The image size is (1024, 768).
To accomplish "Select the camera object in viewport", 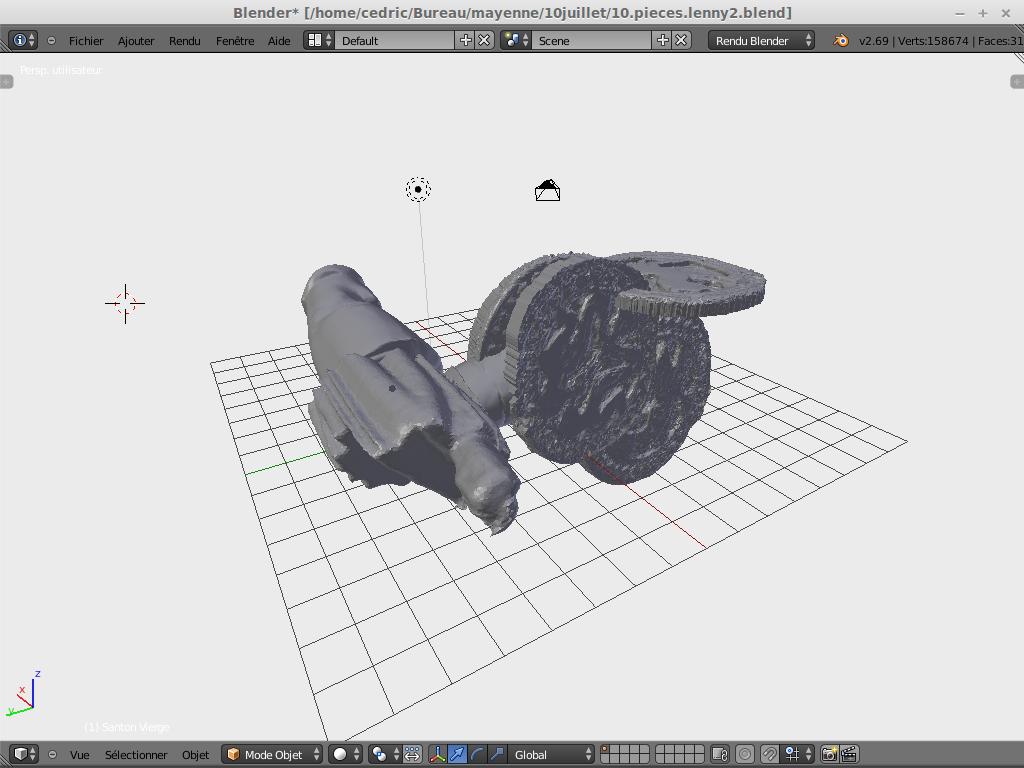I will tap(547, 191).
